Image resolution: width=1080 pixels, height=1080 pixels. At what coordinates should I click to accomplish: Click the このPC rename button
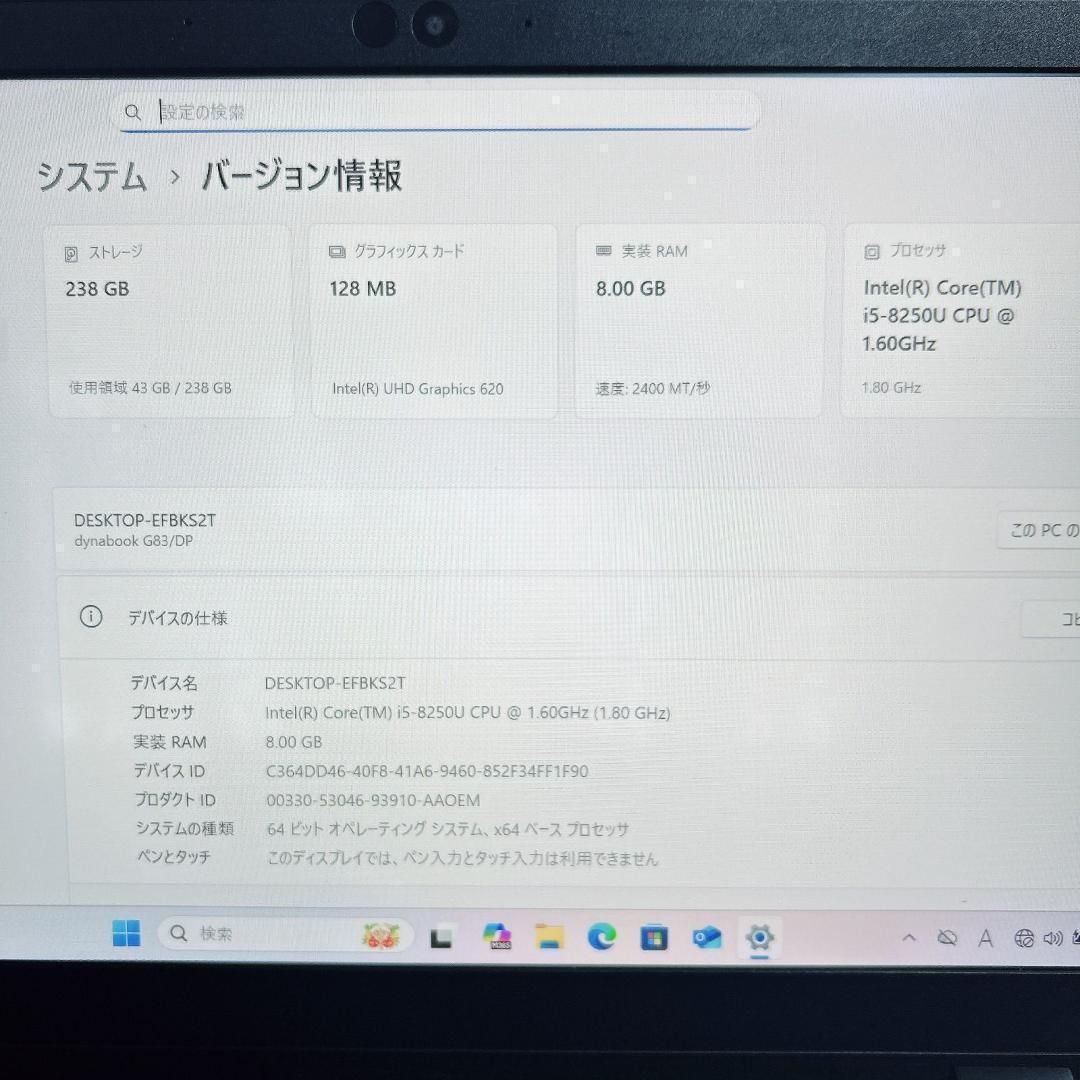[x=1043, y=530]
